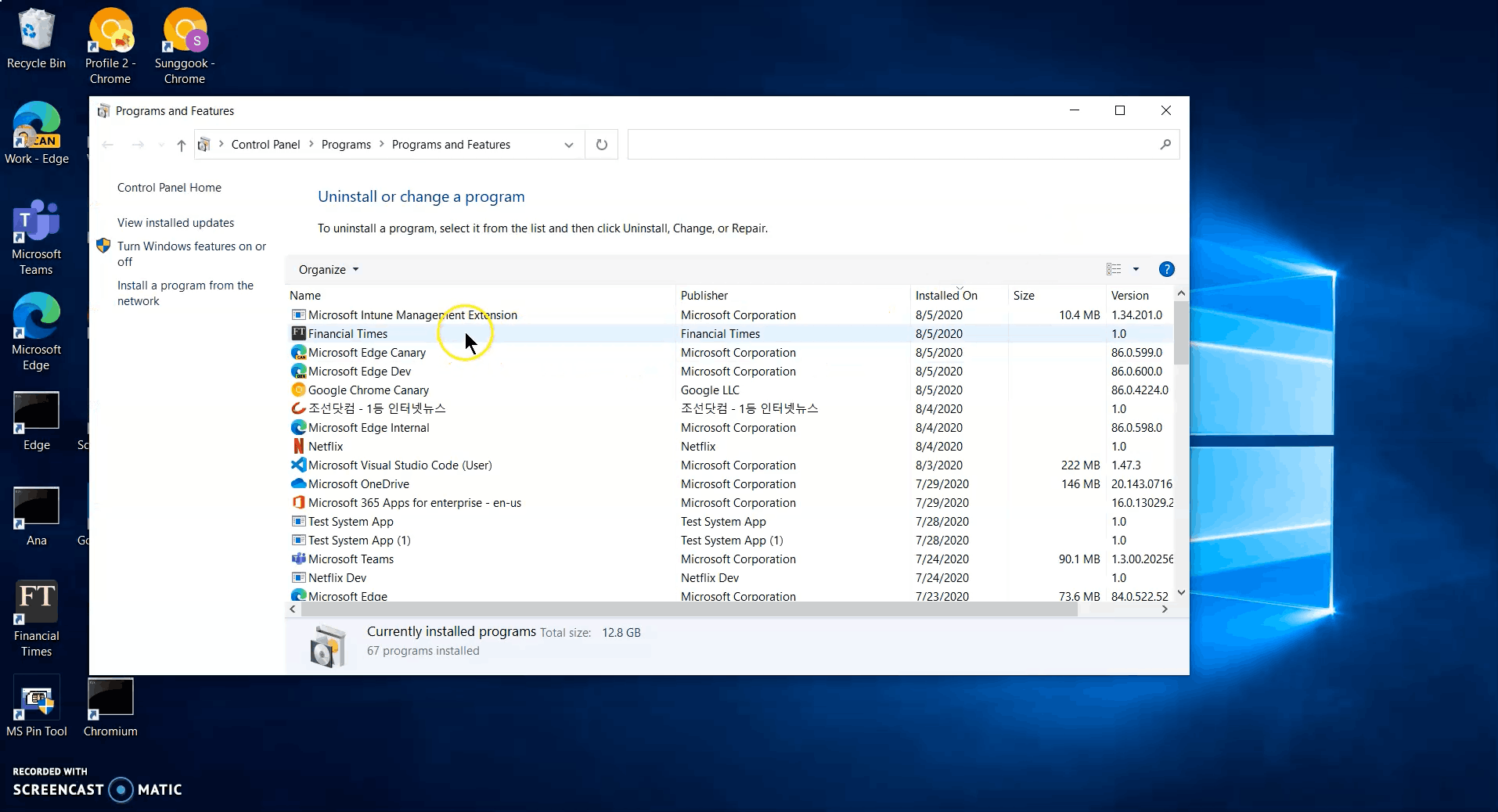Image resolution: width=1498 pixels, height=812 pixels.
Task: Select the Netflix program icon in list
Action: tap(298, 447)
